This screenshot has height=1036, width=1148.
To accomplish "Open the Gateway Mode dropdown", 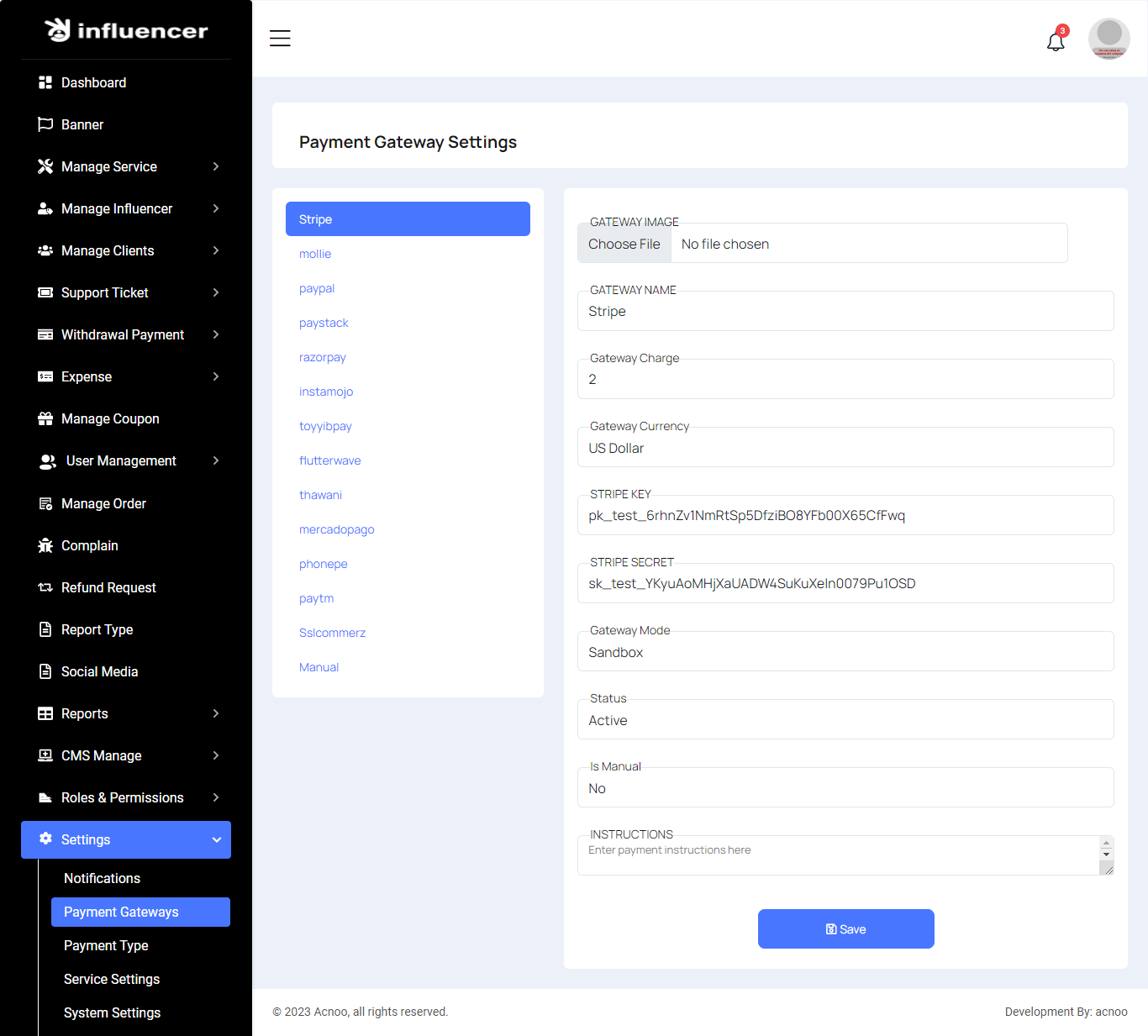I will coord(845,652).
